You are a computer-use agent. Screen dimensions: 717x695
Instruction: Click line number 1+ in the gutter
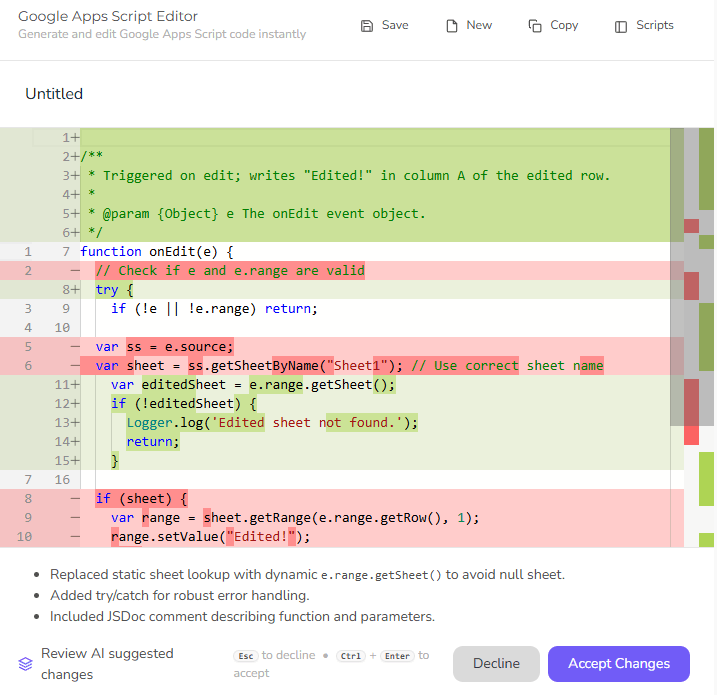pyautogui.click(x=70, y=138)
